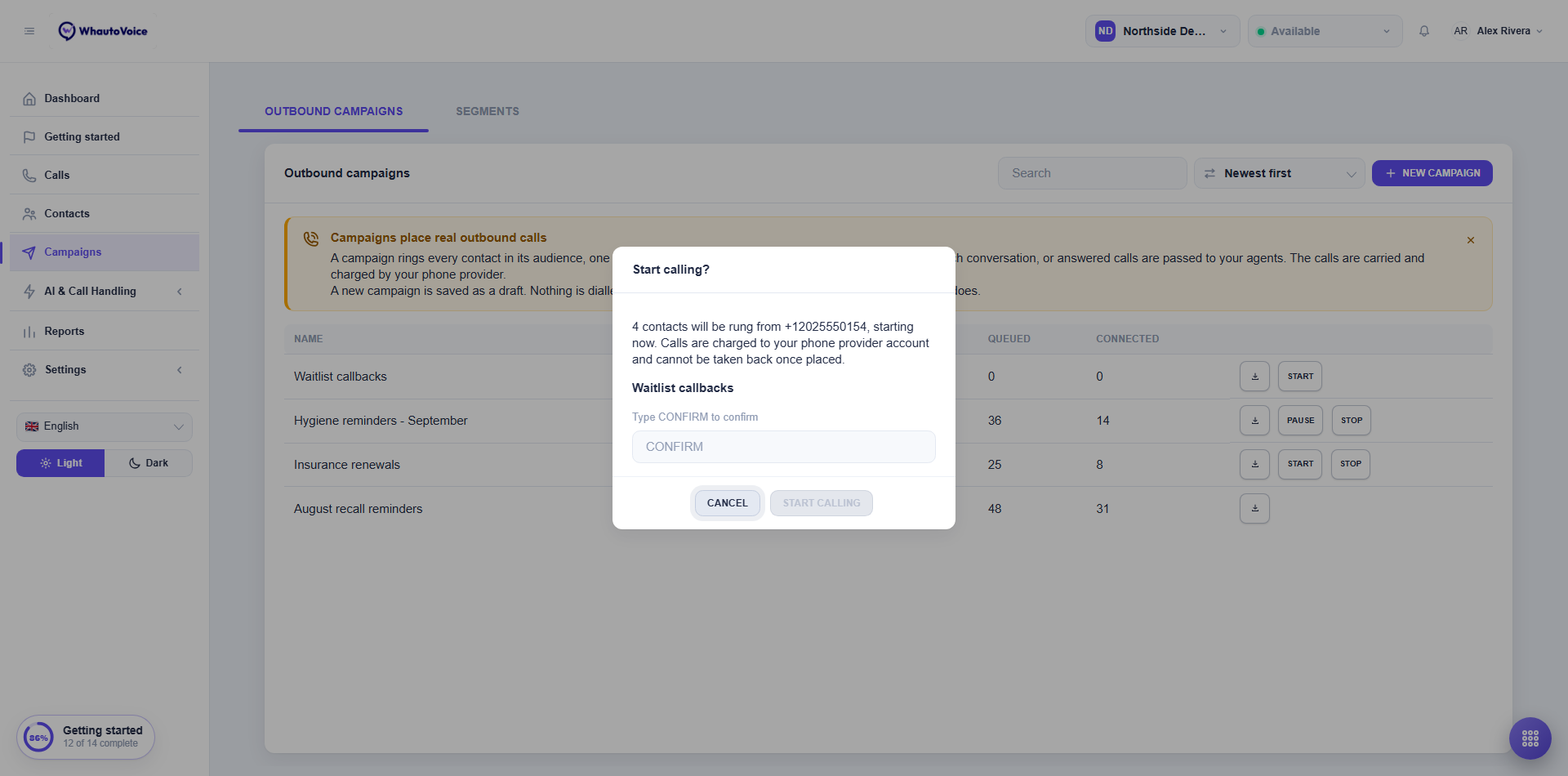
Task: Open Newest first sort dropdown
Action: [x=1279, y=173]
